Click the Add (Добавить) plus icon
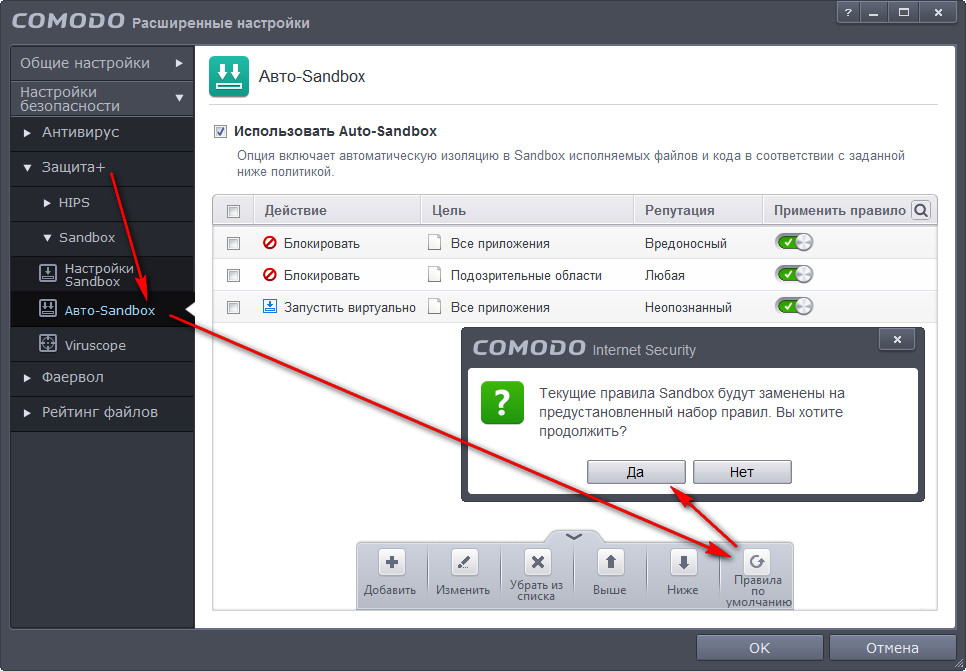Viewport: 966px width, 671px height. pos(391,563)
